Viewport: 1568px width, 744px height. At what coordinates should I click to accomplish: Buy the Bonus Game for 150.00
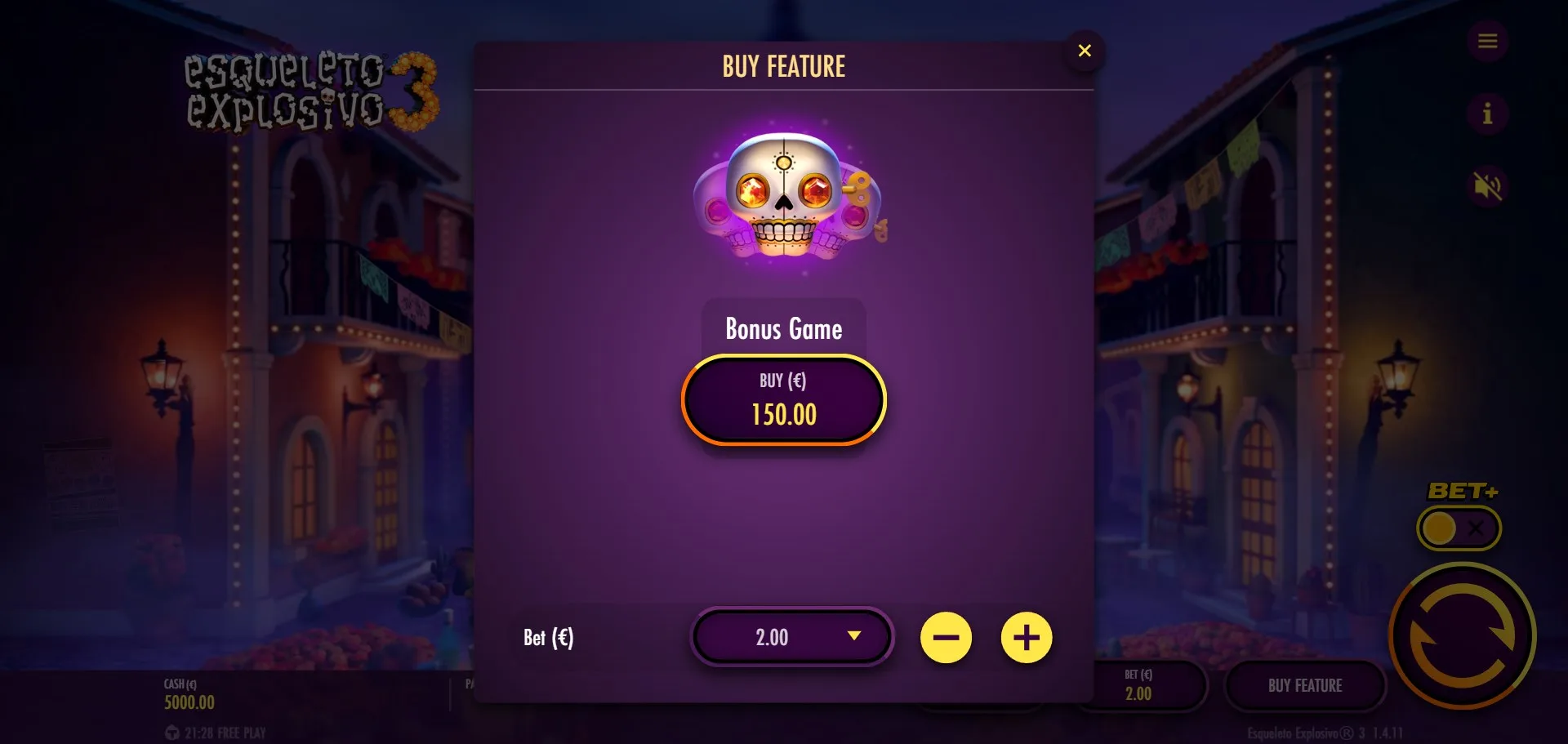[x=784, y=400]
